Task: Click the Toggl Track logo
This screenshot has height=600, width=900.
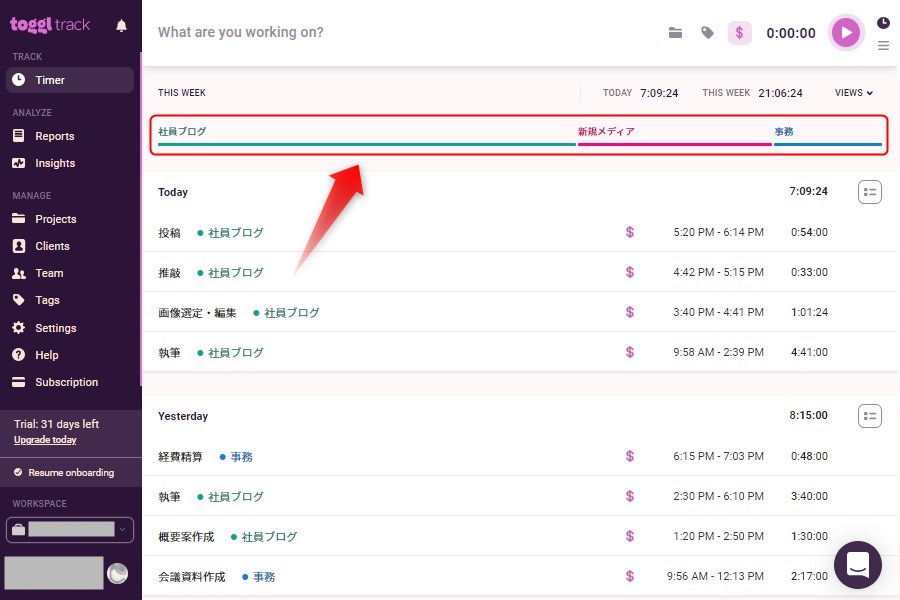Action: click(49, 24)
